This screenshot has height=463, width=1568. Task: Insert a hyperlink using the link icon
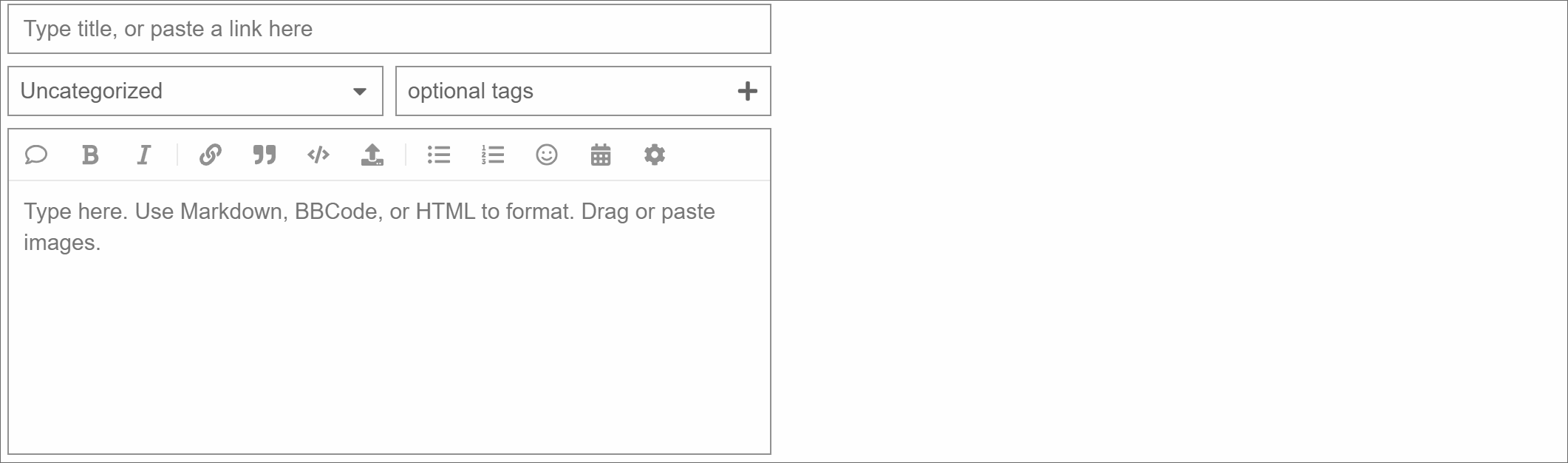[x=211, y=155]
